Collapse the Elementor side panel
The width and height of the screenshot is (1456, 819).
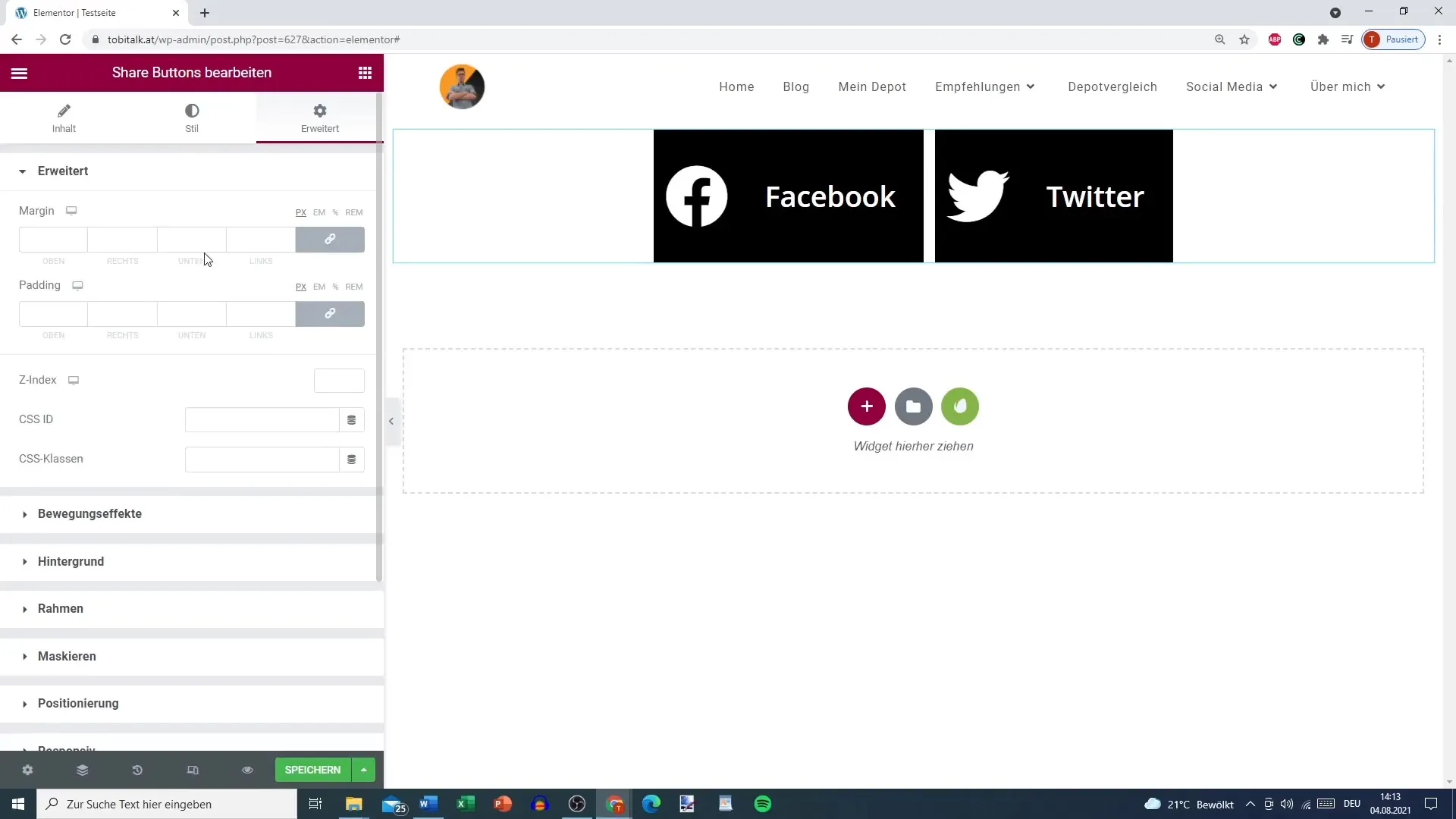pos(391,421)
